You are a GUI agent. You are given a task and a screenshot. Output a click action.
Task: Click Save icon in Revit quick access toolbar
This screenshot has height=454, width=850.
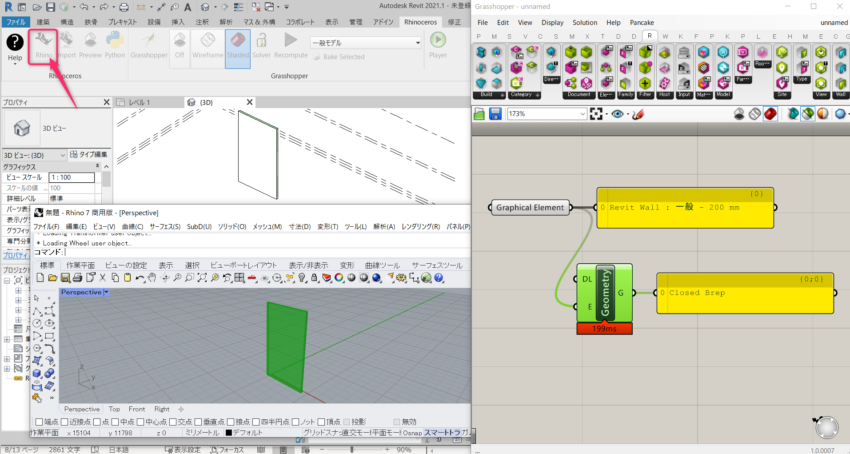coord(50,7)
